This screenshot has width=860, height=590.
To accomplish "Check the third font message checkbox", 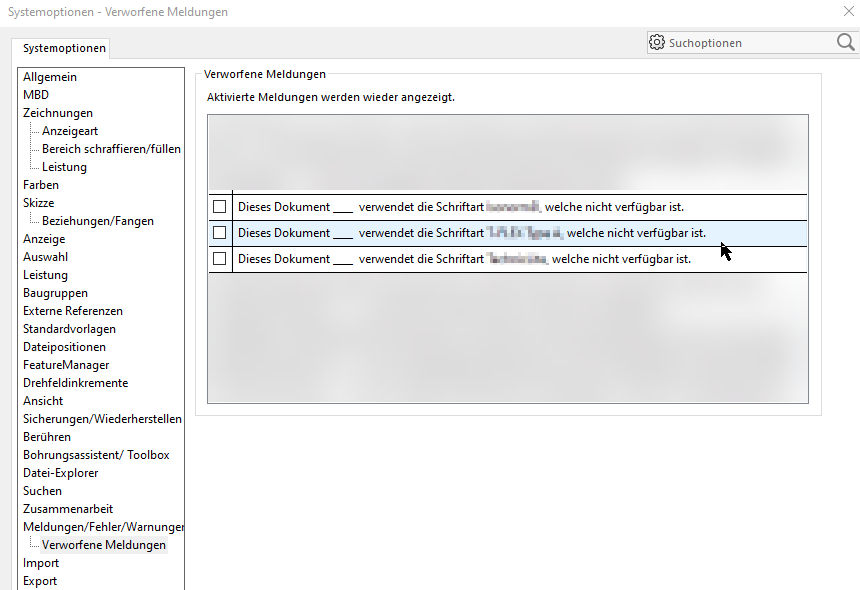I will click(x=220, y=259).
